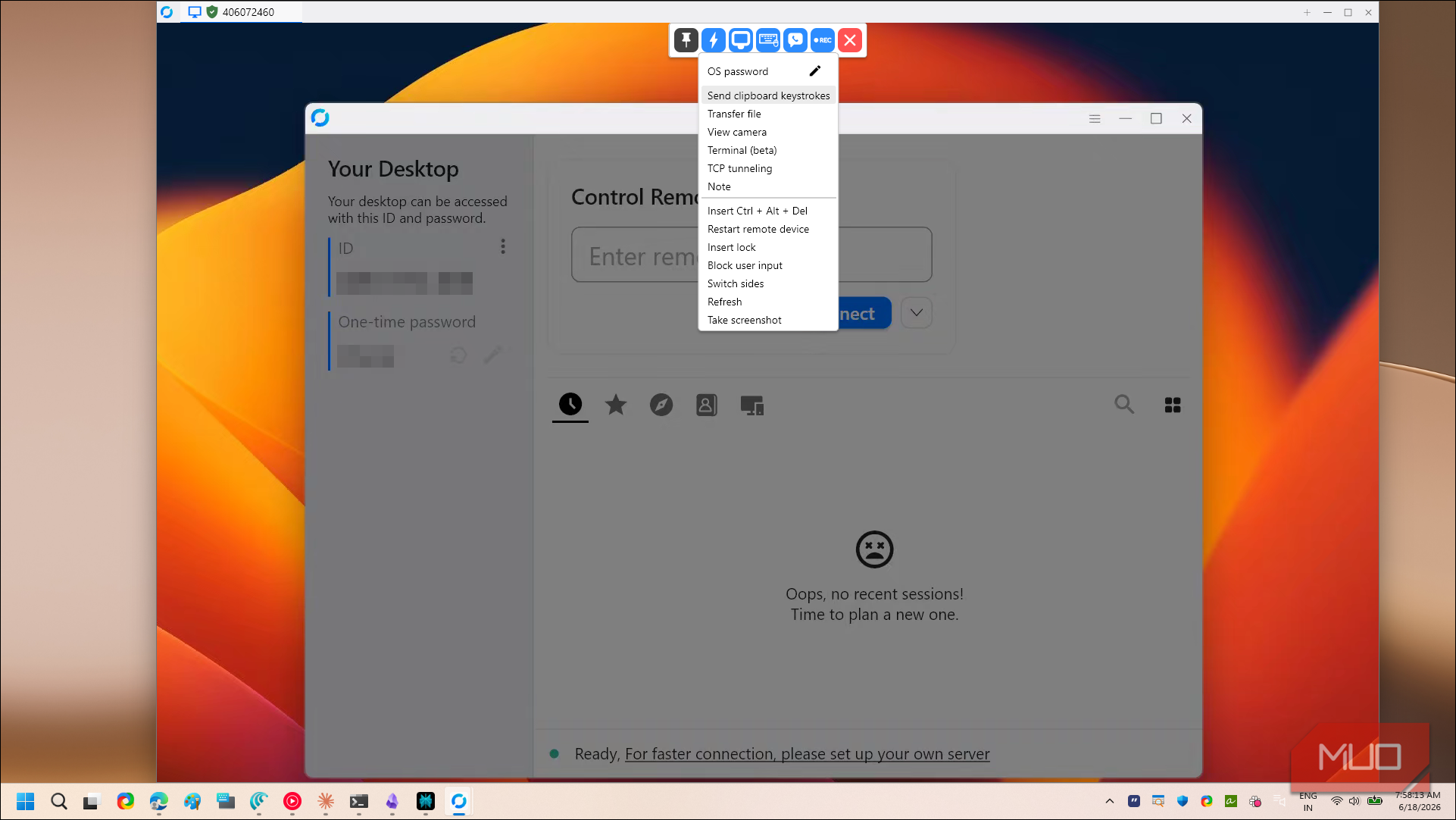Open Terminal (beta) menu entry
The width and height of the screenshot is (1456, 820).
click(768, 150)
